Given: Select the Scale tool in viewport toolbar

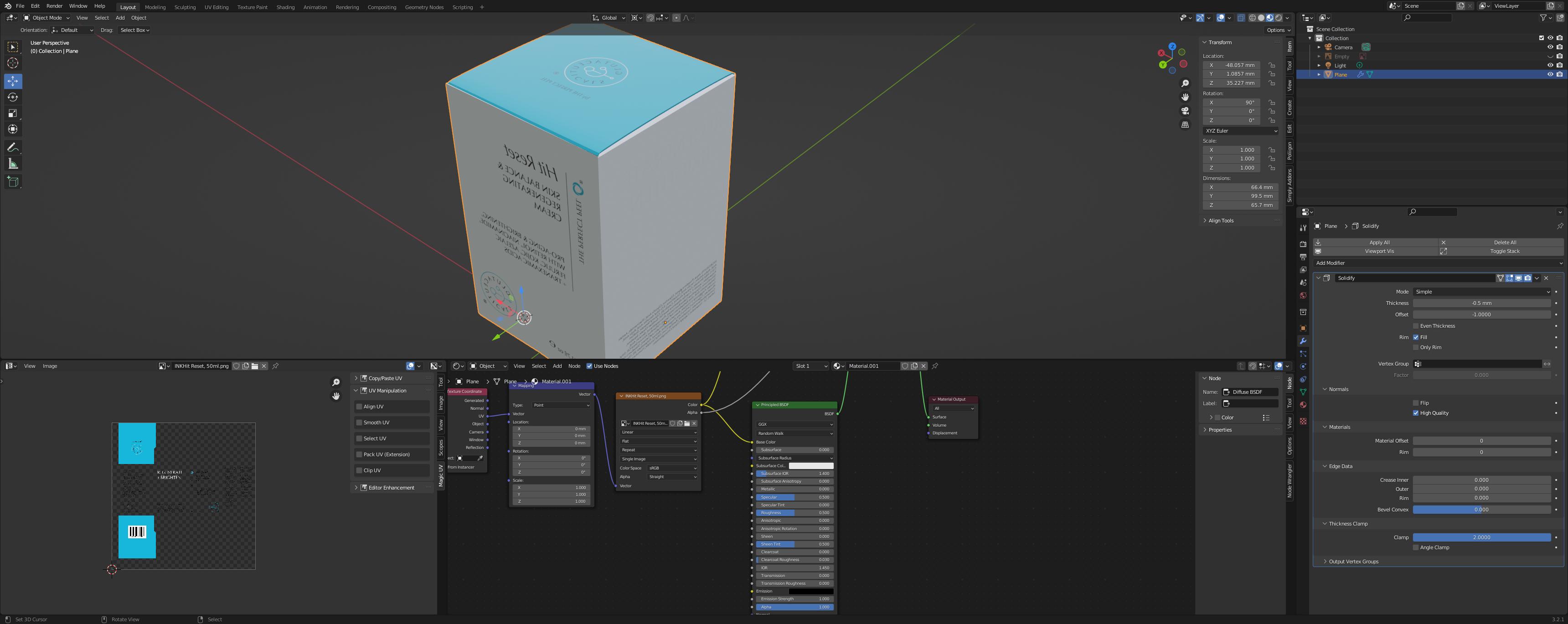Looking at the screenshot, I should (x=13, y=113).
